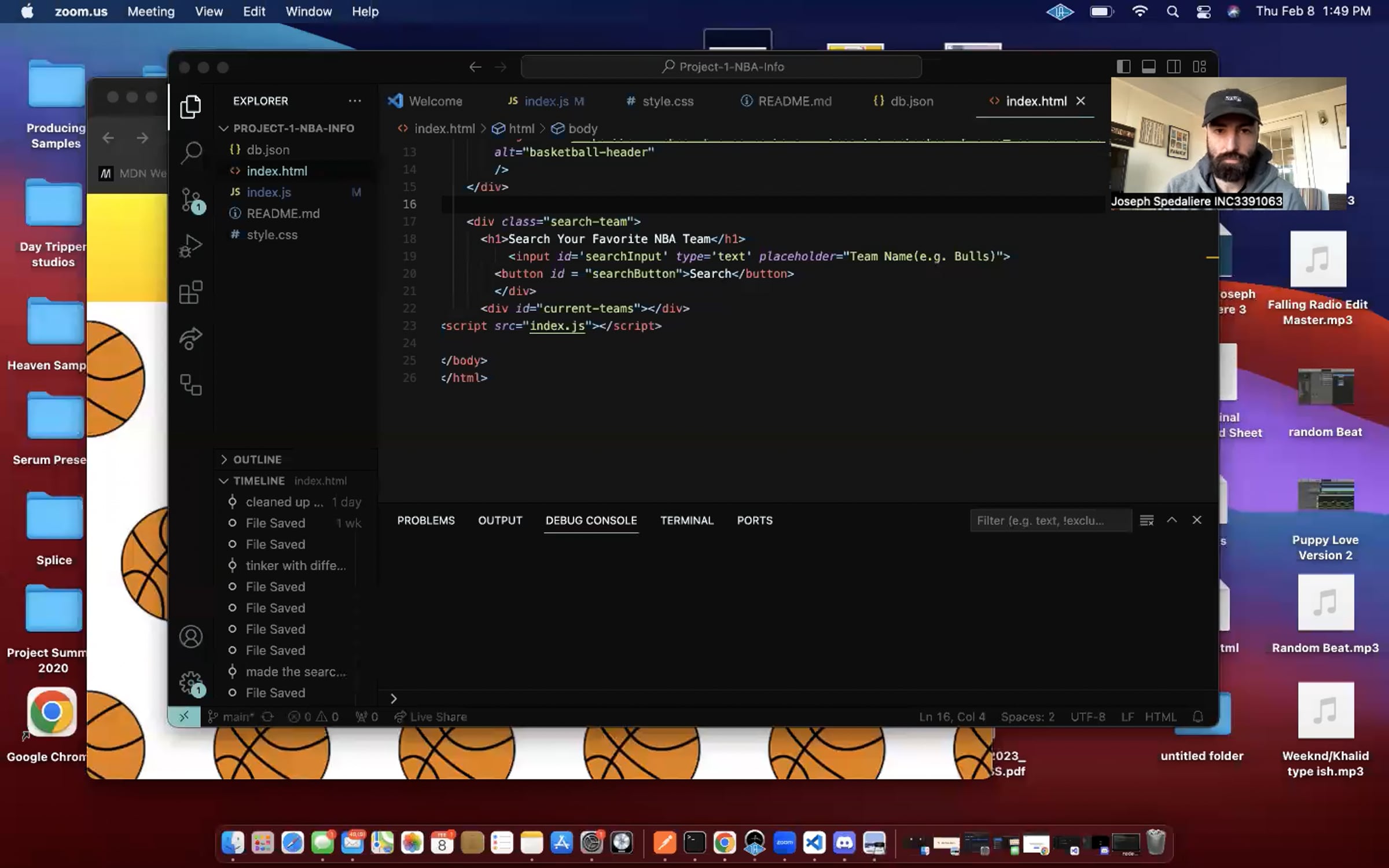Open the Extensions view icon
Image resolution: width=1389 pixels, height=868 pixels.
(190, 292)
